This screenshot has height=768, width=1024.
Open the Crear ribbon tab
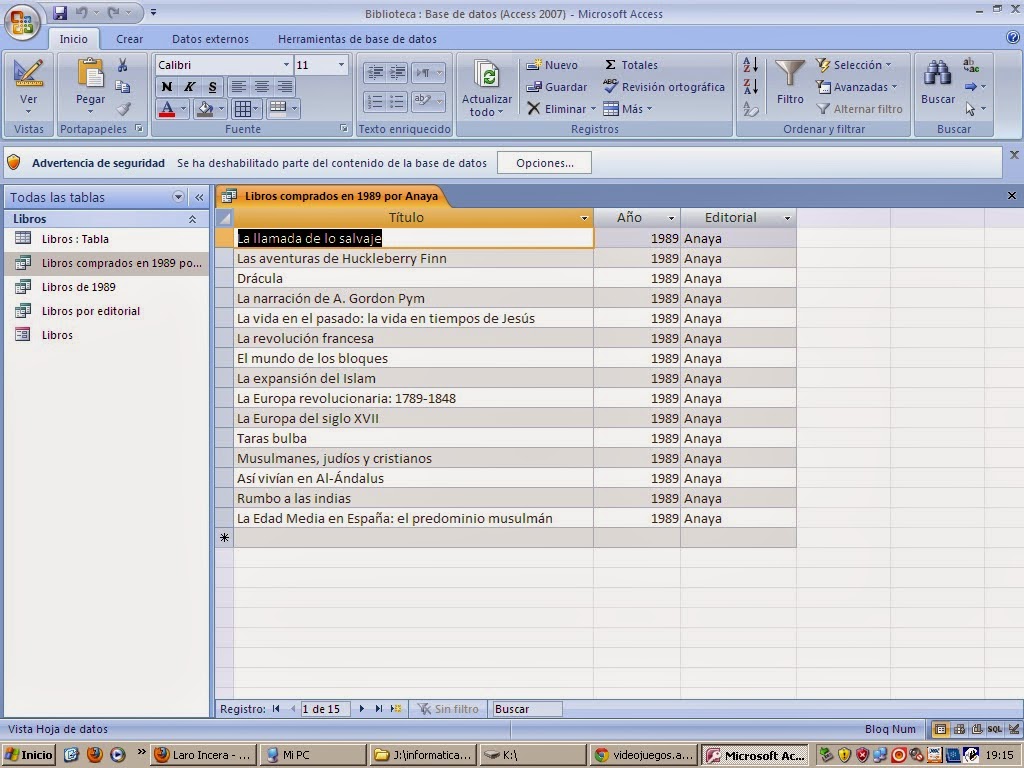[x=129, y=39]
